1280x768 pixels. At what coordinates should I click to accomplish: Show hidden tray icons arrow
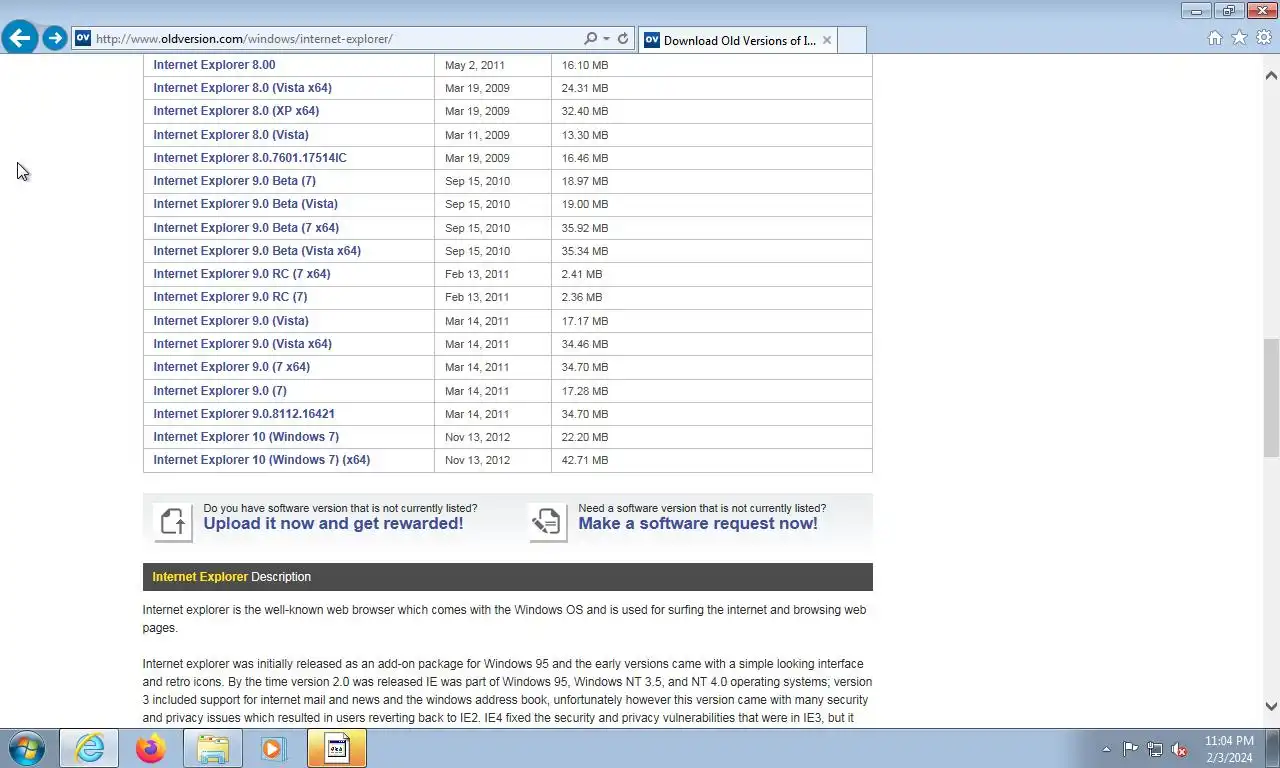point(1106,749)
